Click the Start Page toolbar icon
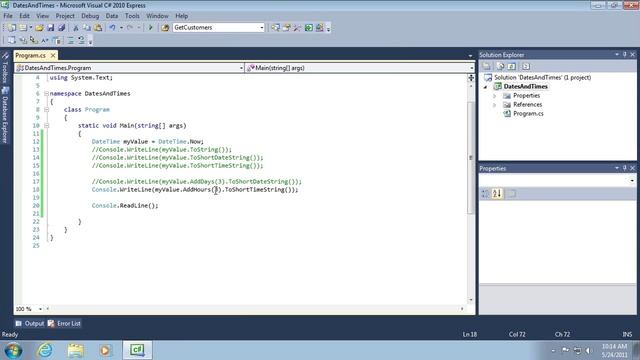Screen dimensions: 640x360 point(309,28)
